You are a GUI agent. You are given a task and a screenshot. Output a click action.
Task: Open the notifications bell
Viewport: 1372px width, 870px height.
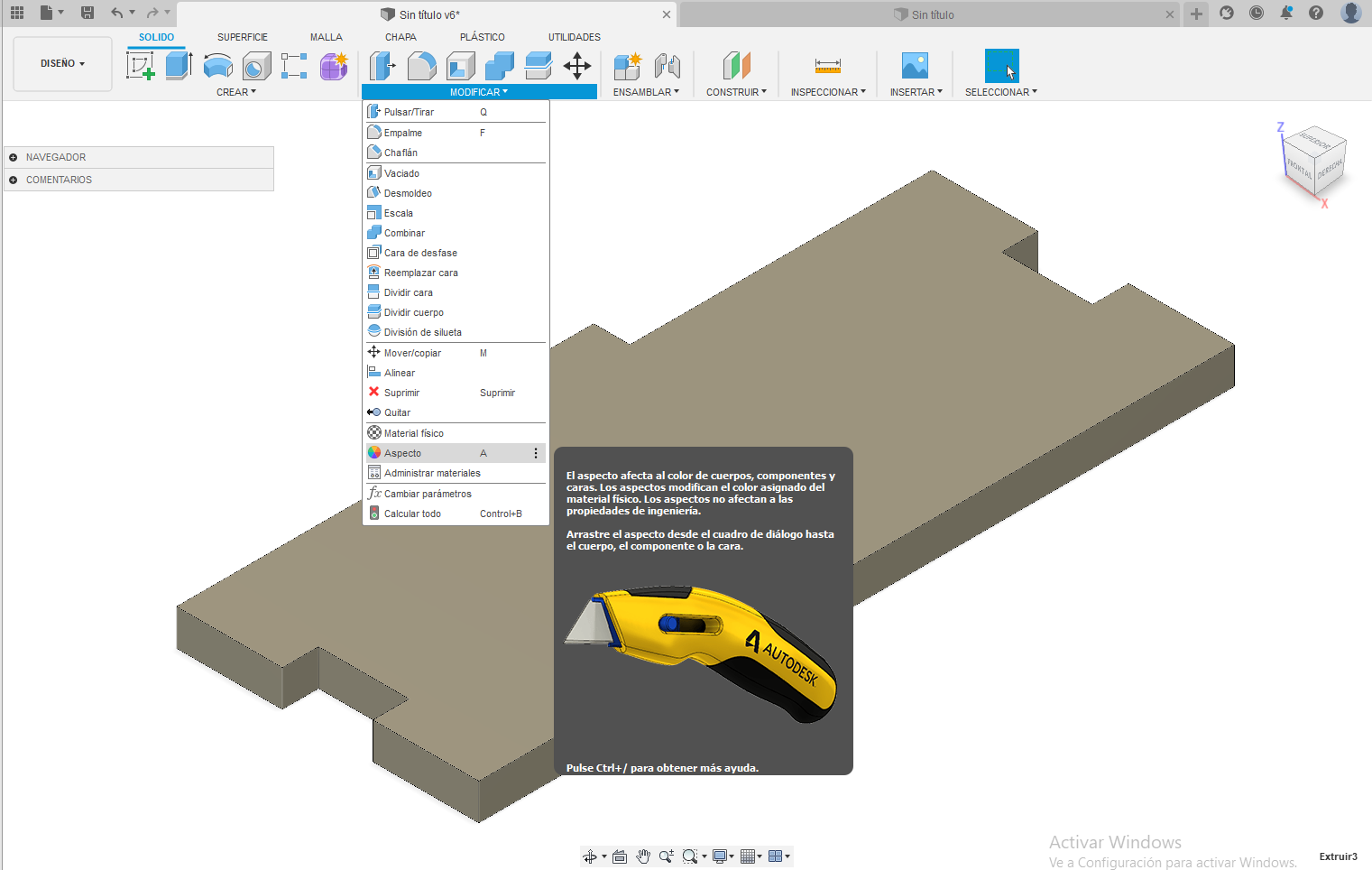point(1286,13)
